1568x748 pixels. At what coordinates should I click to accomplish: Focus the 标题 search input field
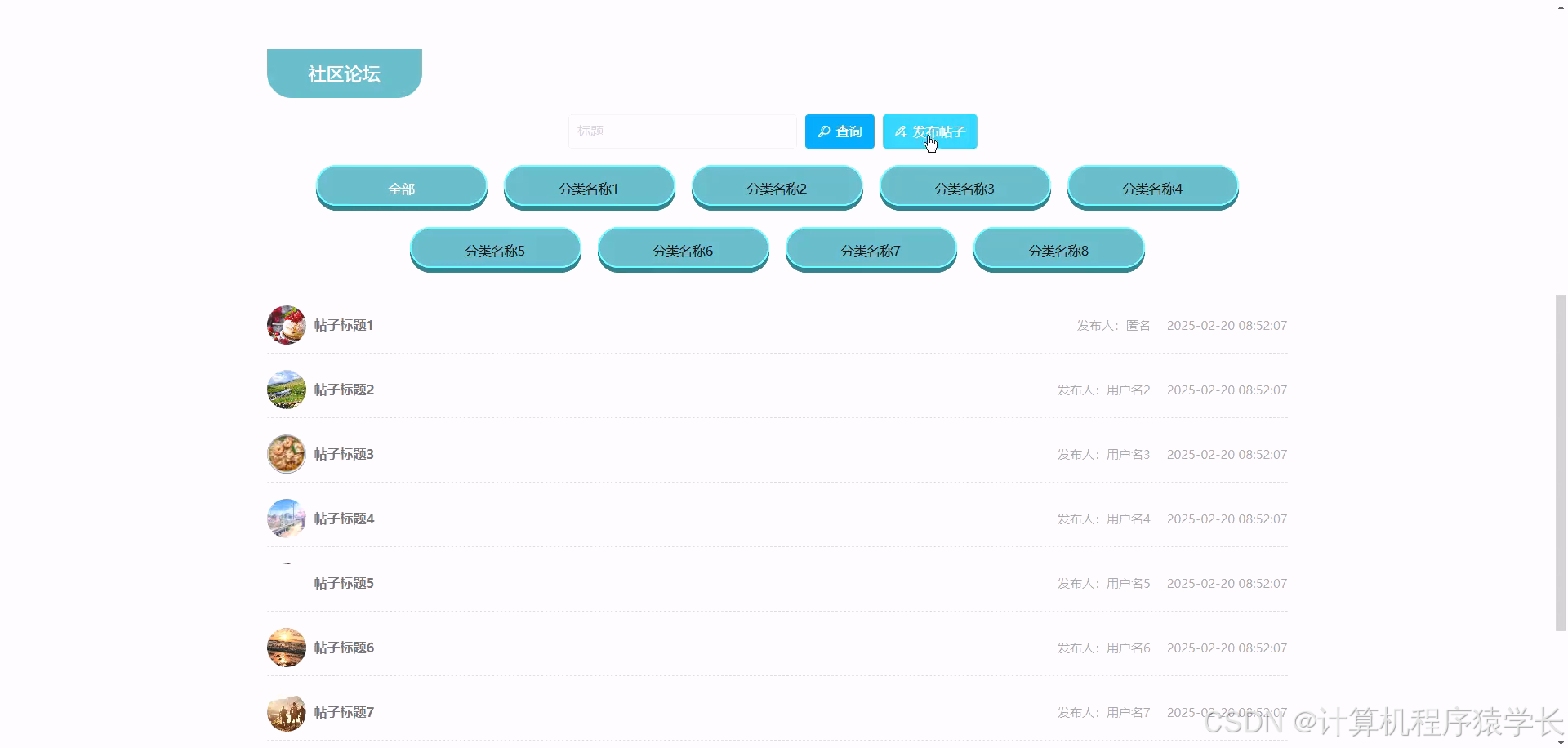pyautogui.click(x=683, y=131)
